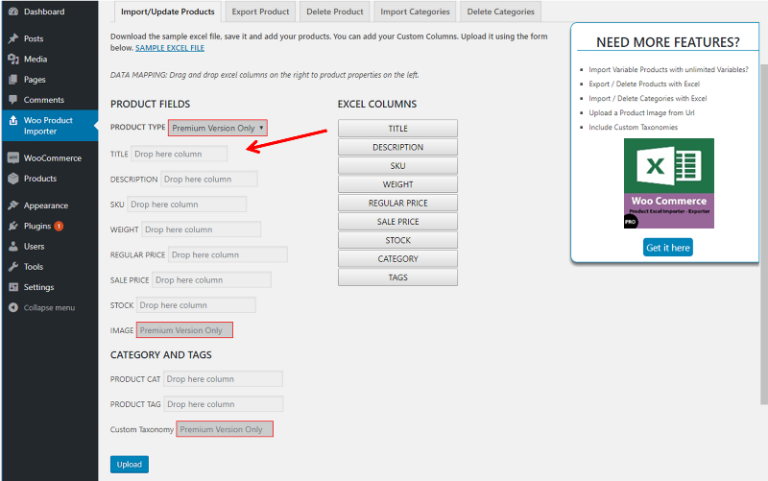Select the TITLE Excel column button
The image size is (768, 481).
coord(398,128)
